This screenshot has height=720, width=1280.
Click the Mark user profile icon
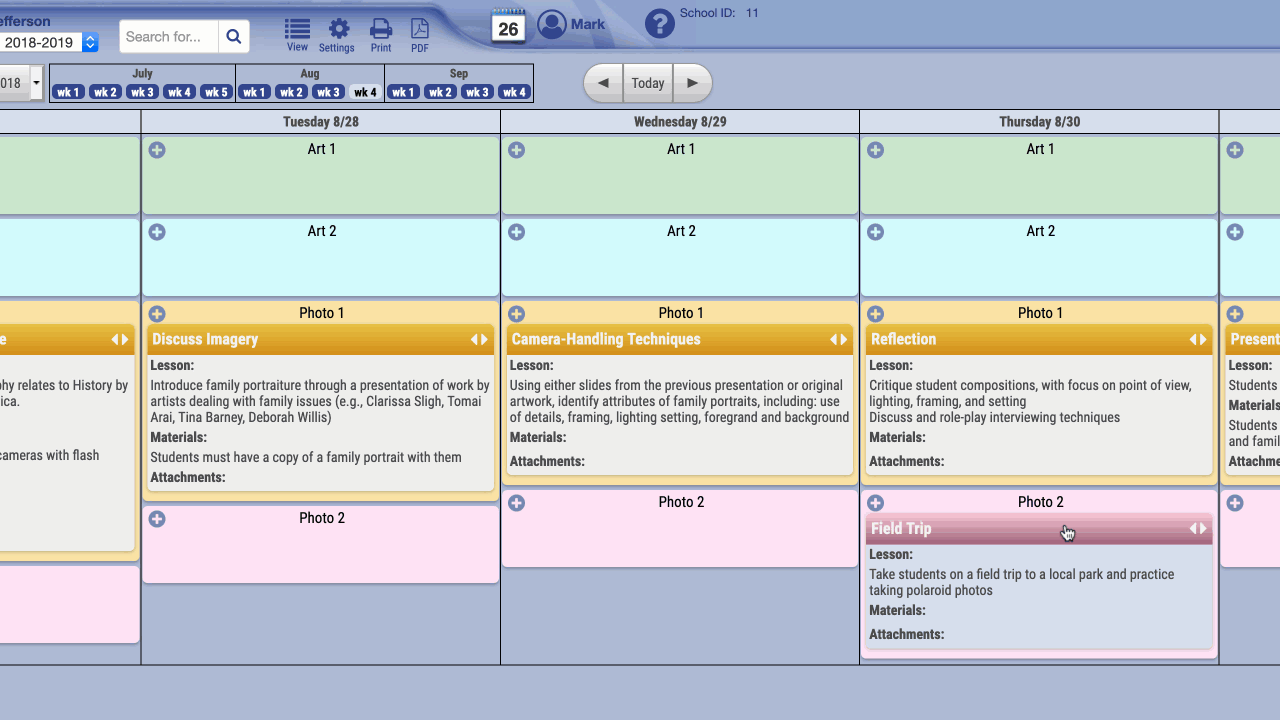(552, 25)
